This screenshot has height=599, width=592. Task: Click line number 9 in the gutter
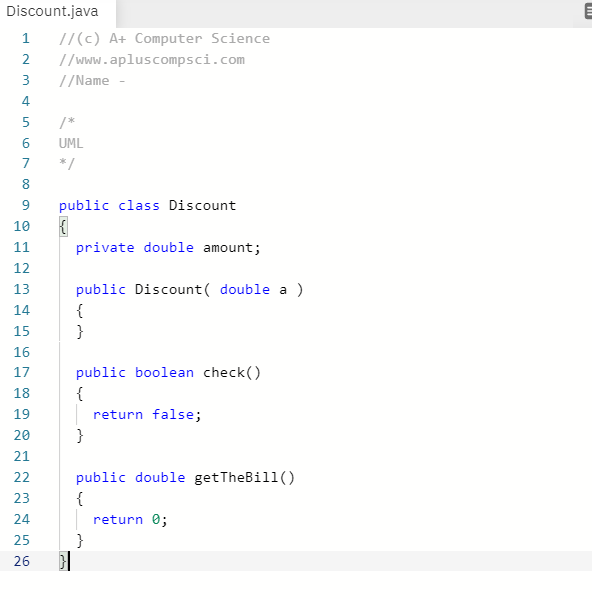coord(26,206)
